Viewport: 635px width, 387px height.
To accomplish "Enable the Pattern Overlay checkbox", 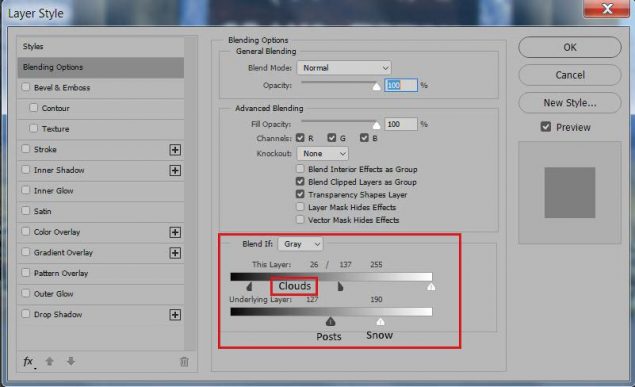I will [x=26, y=273].
